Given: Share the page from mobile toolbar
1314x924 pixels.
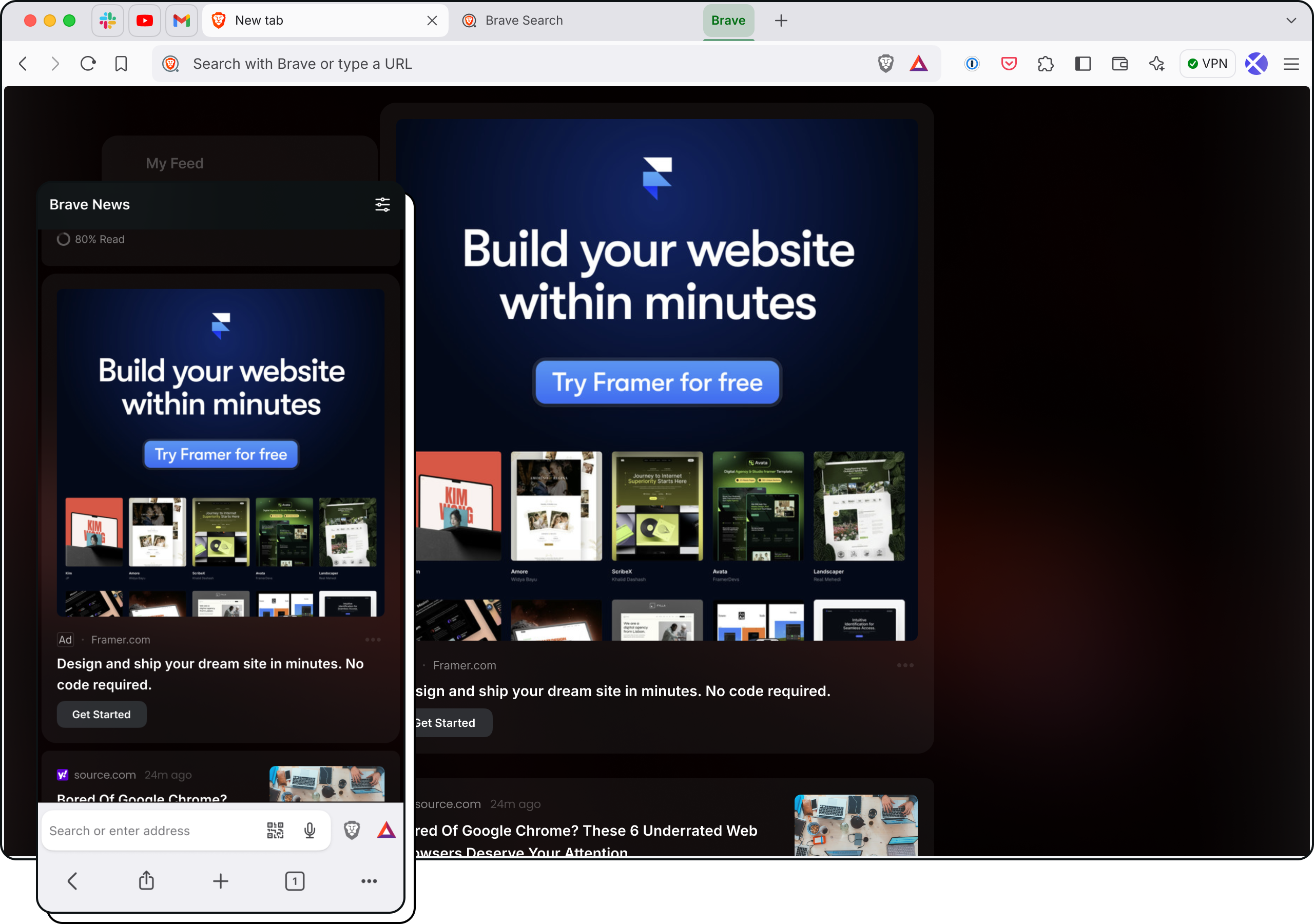Looking at the screenshot, I should [x=146, y=881].
